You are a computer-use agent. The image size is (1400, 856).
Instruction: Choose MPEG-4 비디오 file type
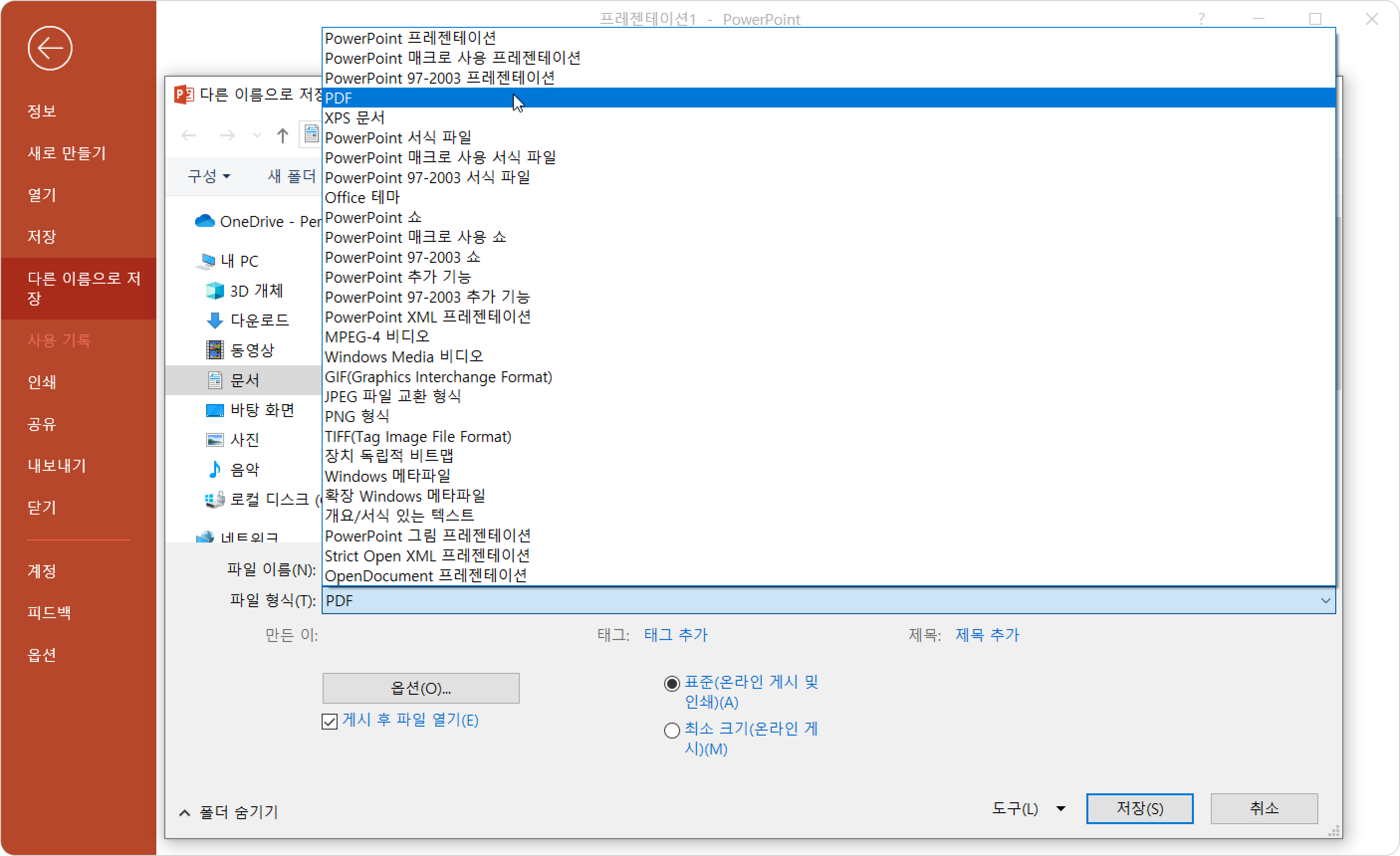coord(828,337)
